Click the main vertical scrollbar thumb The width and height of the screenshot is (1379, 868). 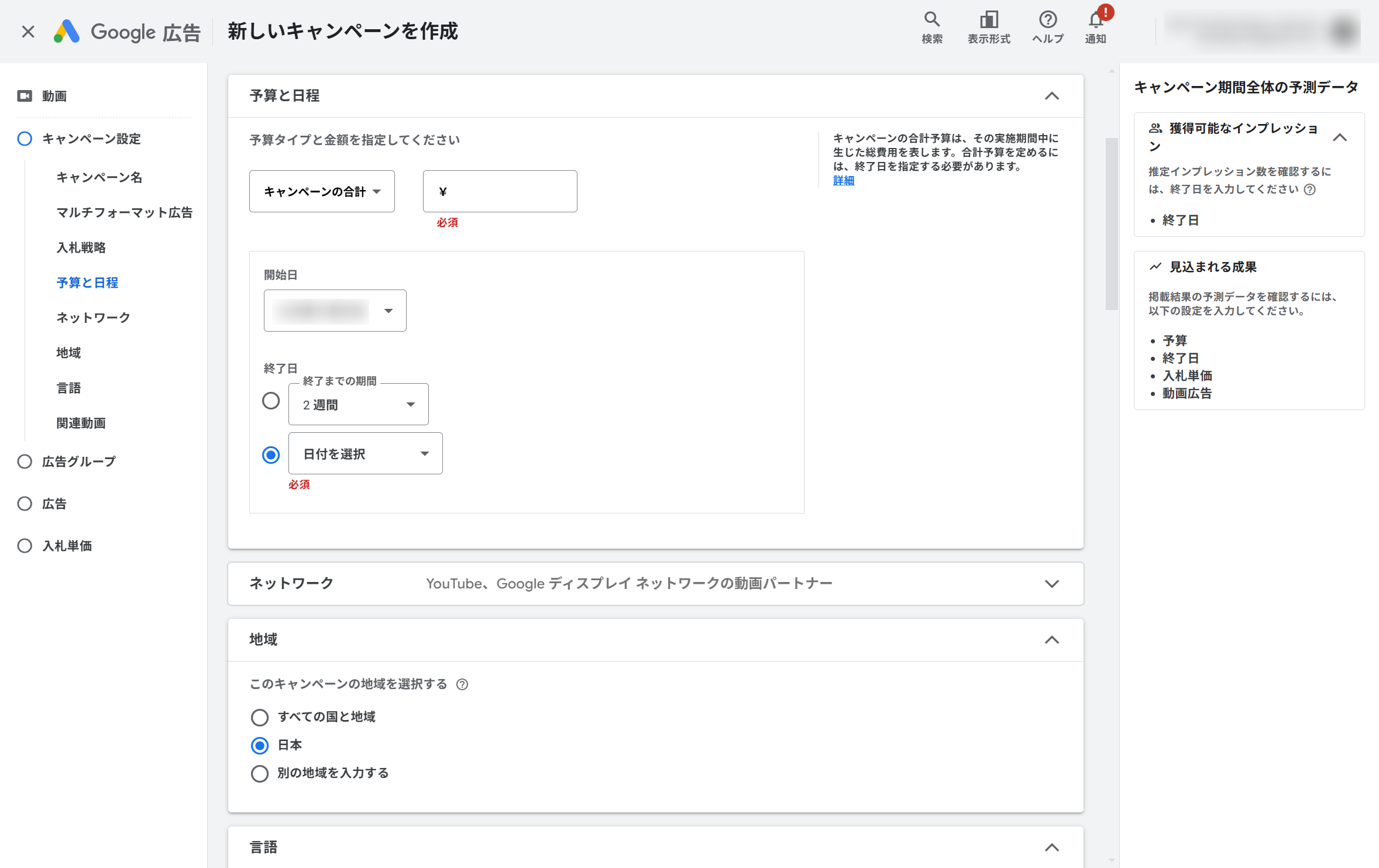click(x=1112, y=224)
